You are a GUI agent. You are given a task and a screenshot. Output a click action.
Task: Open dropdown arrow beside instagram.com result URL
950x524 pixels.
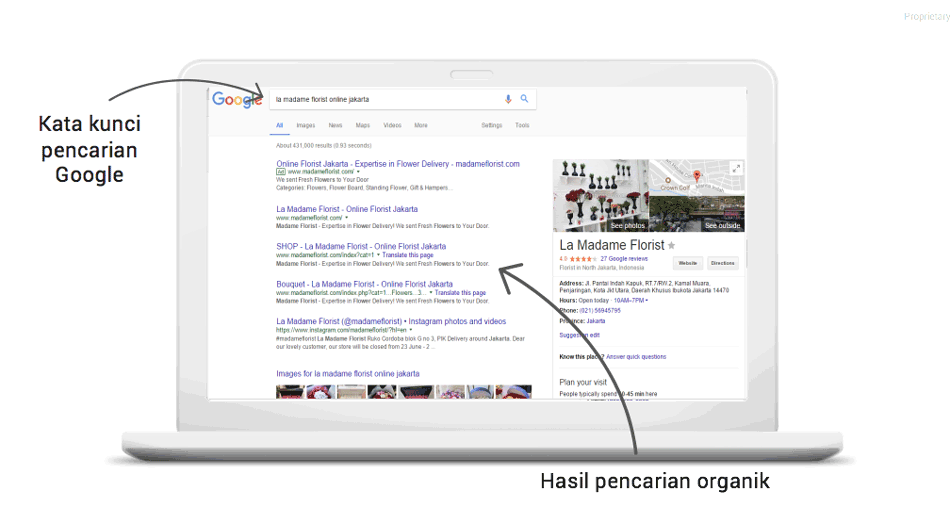click(x=411, y=329)
